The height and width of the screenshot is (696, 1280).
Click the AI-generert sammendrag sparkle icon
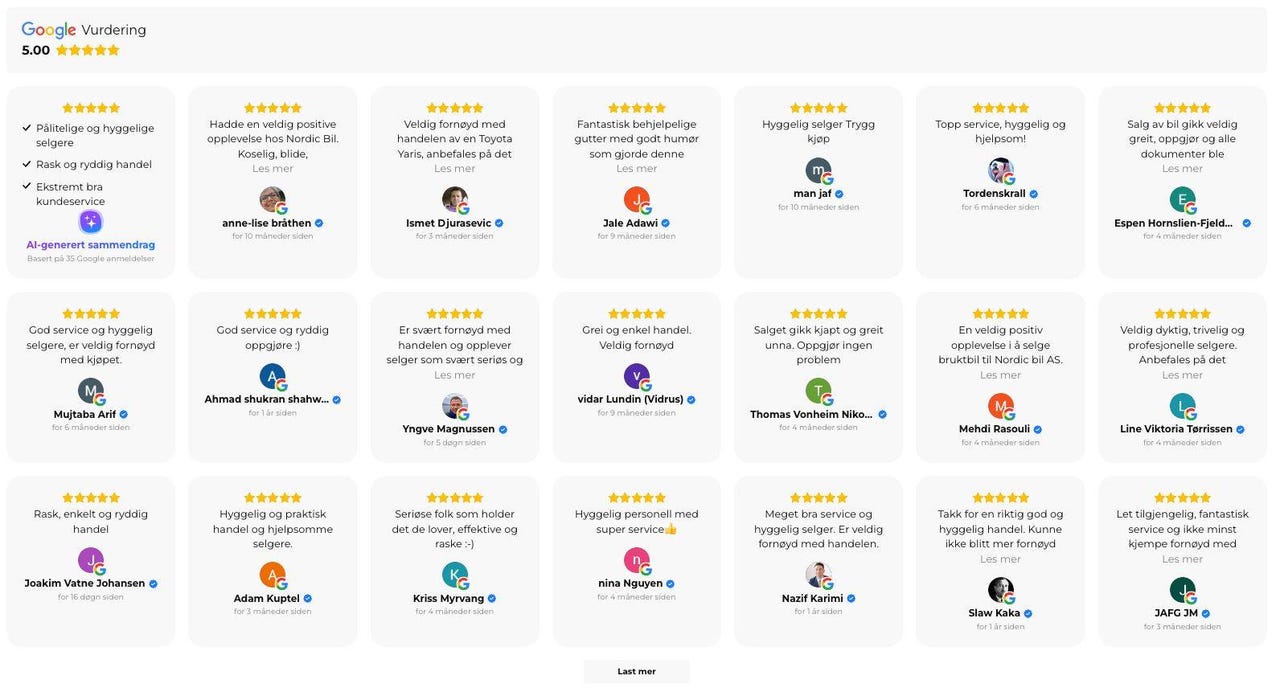click(91, 222)
